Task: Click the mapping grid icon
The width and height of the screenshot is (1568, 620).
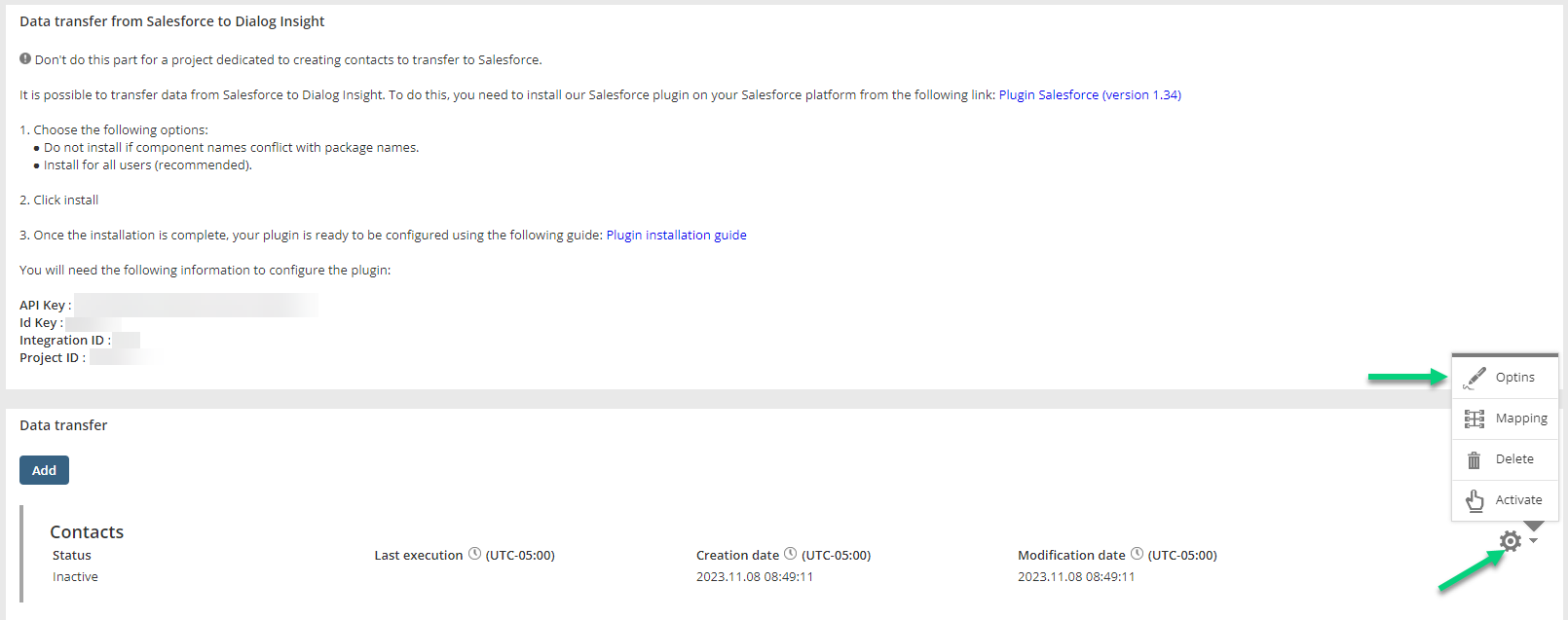Action: pyautogui.click(x=1475, y=419)
